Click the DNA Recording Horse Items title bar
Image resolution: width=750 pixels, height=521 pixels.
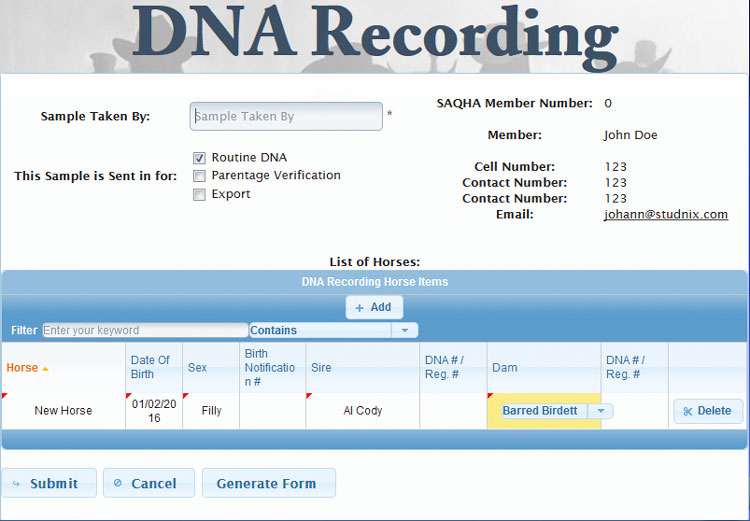375,282
